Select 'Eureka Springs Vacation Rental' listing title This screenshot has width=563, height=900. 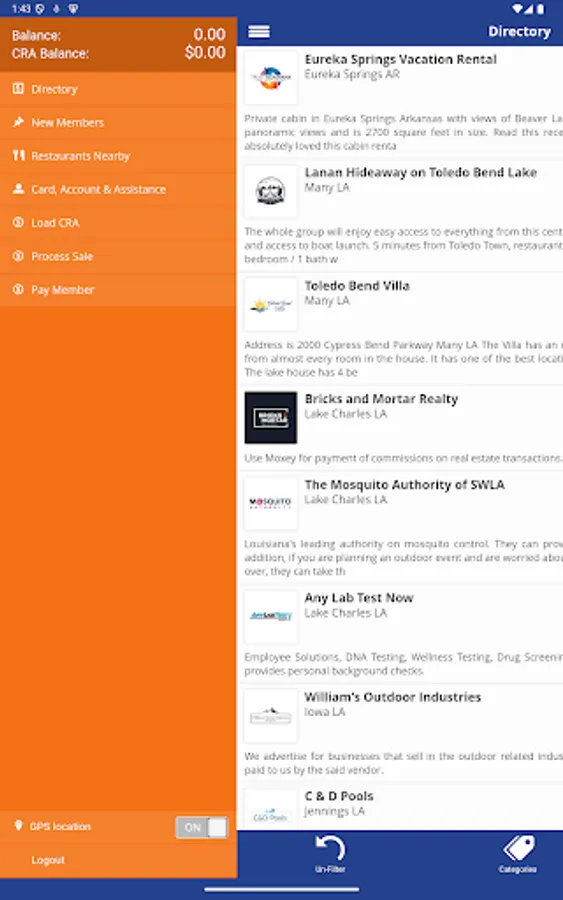[x=401, y=59]
